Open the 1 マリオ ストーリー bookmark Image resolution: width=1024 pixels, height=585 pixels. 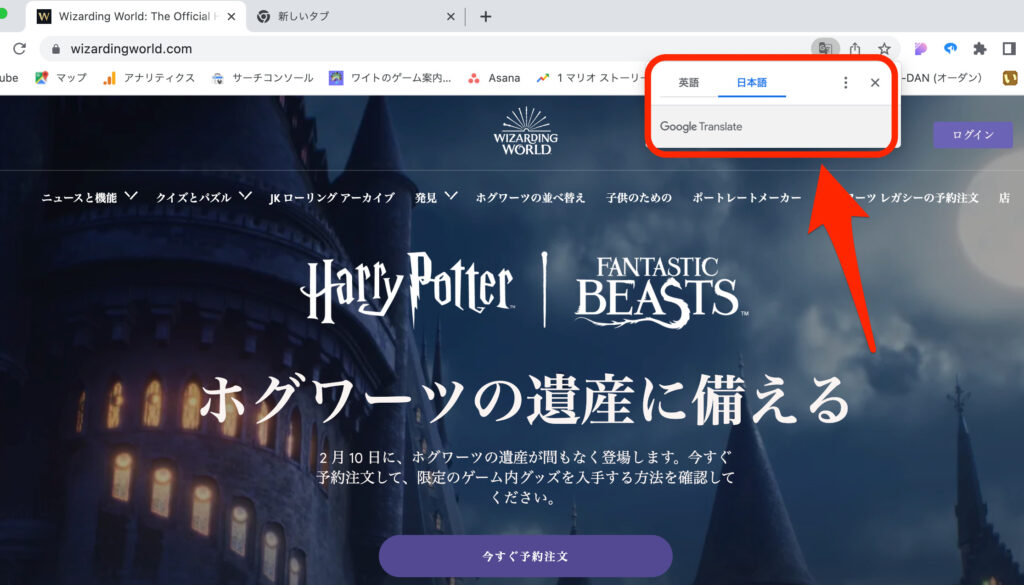(x=591, y=78)
